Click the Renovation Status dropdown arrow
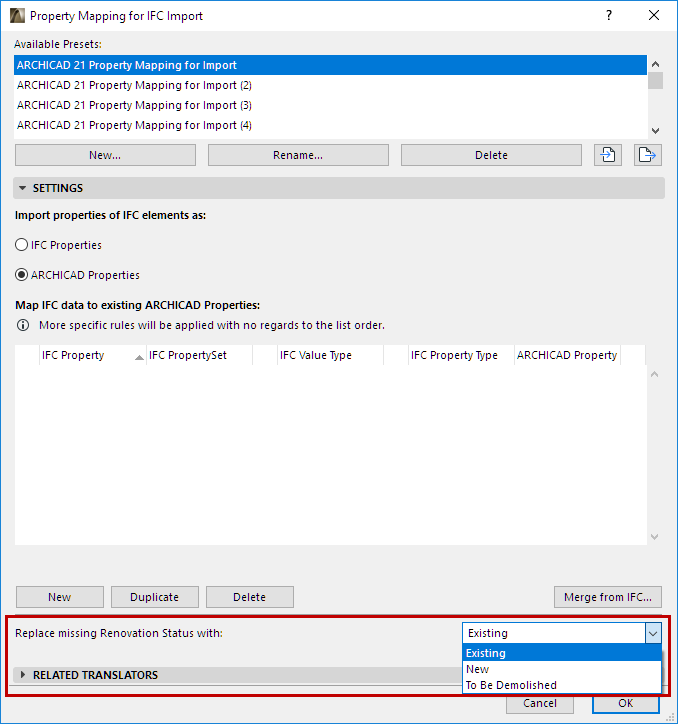The image size is (678, 724). (x=653, y=633)
